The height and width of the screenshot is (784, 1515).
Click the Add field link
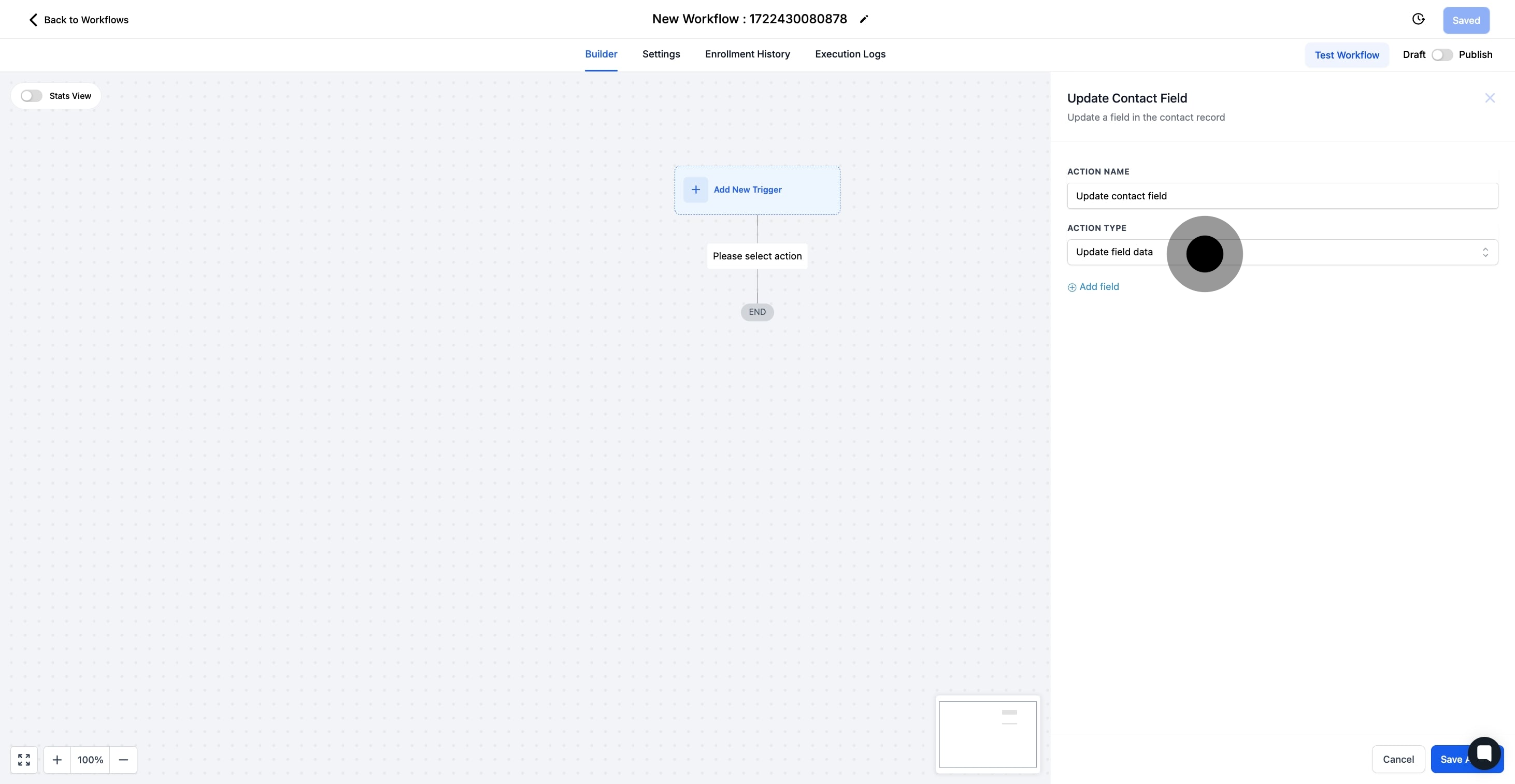[x=1093, y=287]
